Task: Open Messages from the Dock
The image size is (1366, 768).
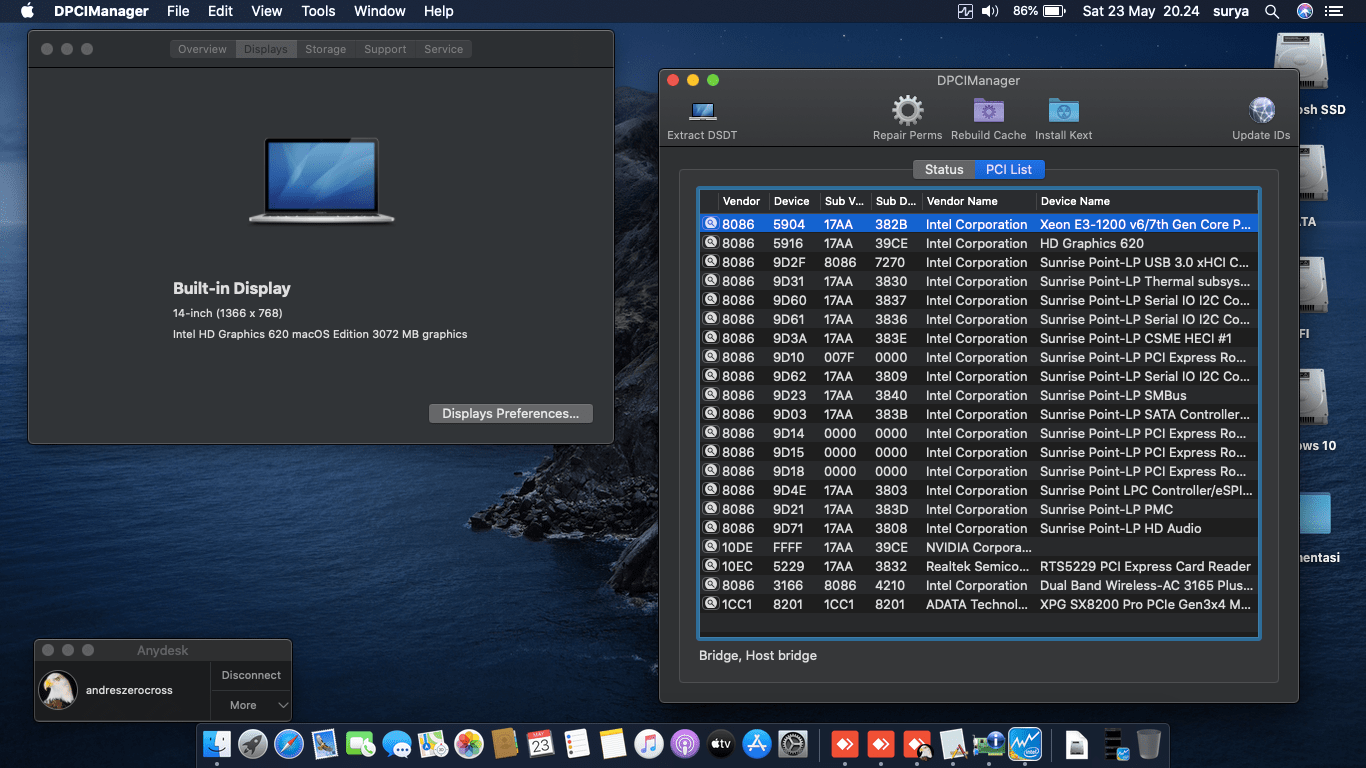Action: [397, 744]
